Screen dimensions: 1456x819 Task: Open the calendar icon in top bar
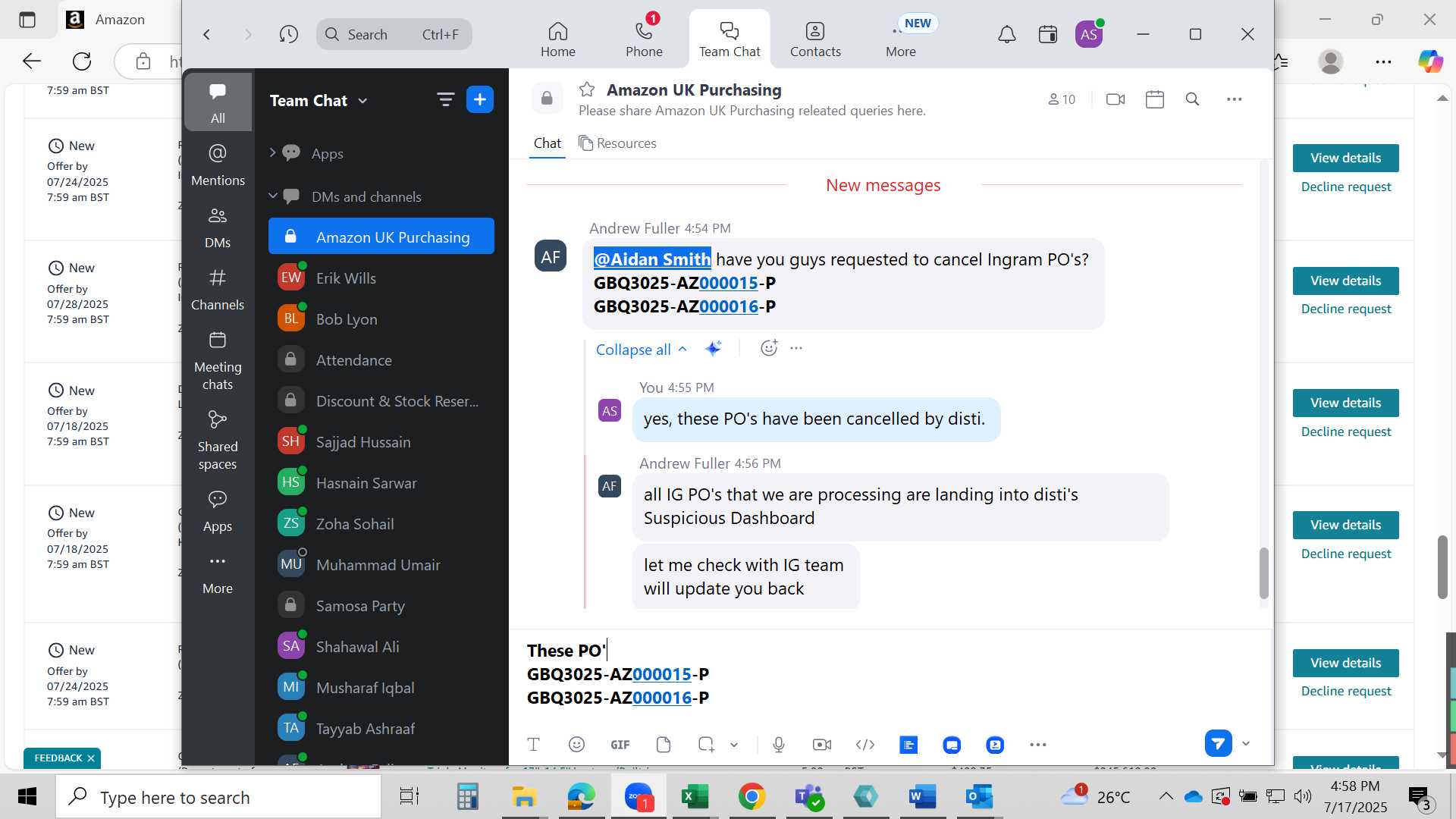pyautogui.click(x=1048, y=34)
